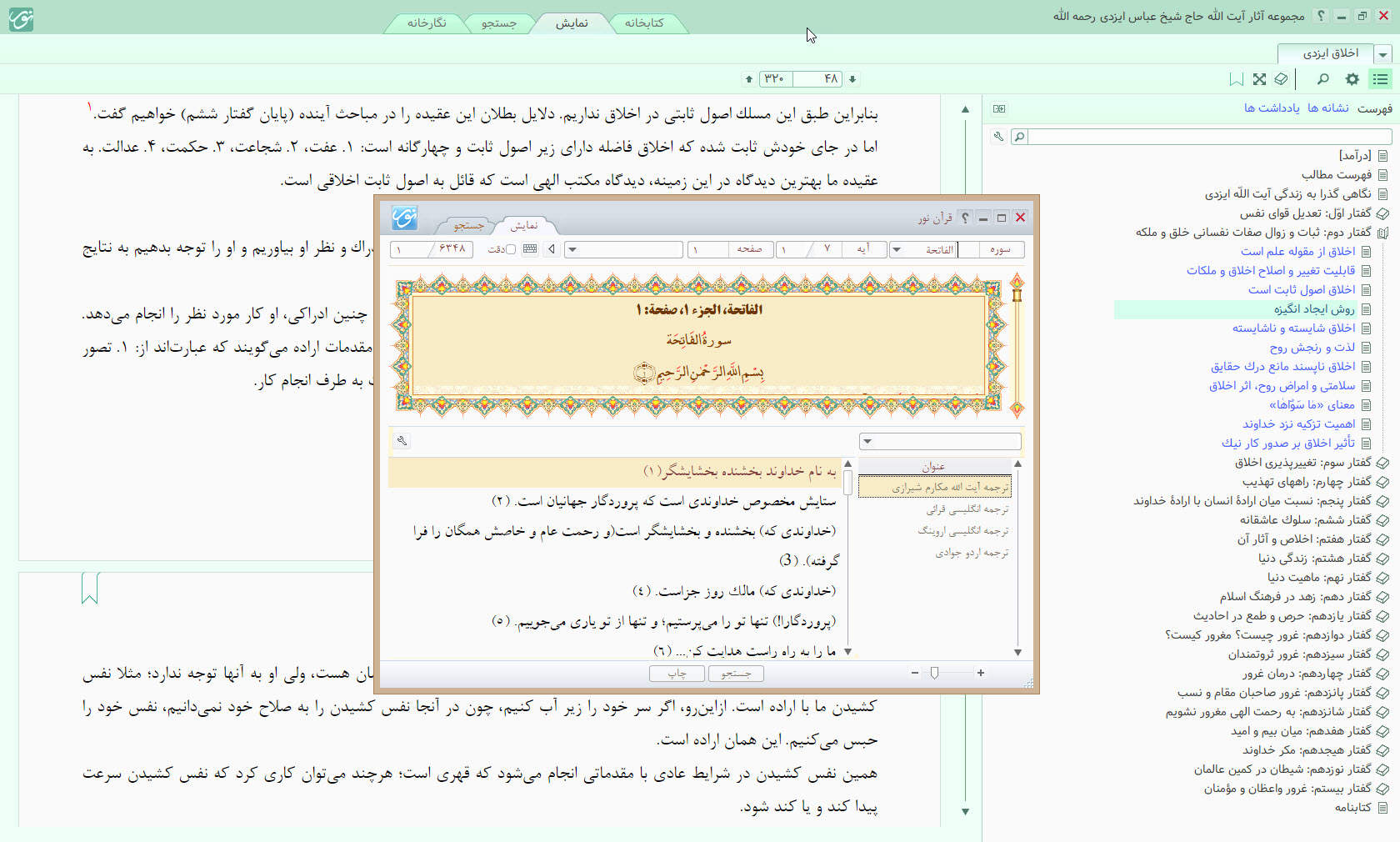Click the book icon in toolbar

(x=1281, y=79)
